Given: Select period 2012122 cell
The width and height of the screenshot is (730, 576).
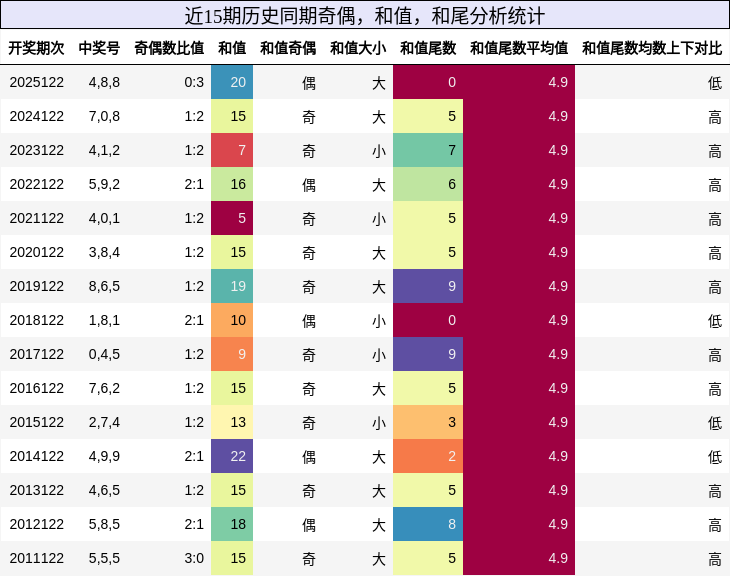Looking at the screenshot, I should (36, 524).
